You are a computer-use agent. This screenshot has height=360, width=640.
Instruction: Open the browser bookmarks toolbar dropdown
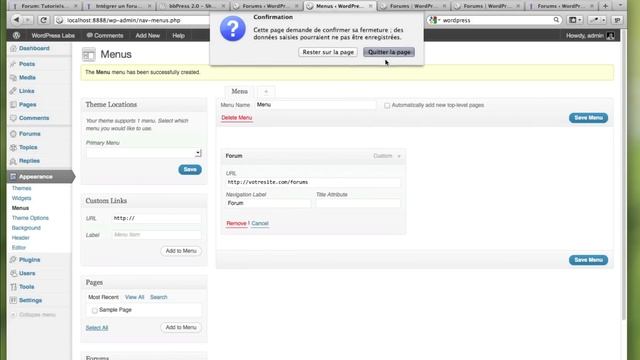coord(575,20)
